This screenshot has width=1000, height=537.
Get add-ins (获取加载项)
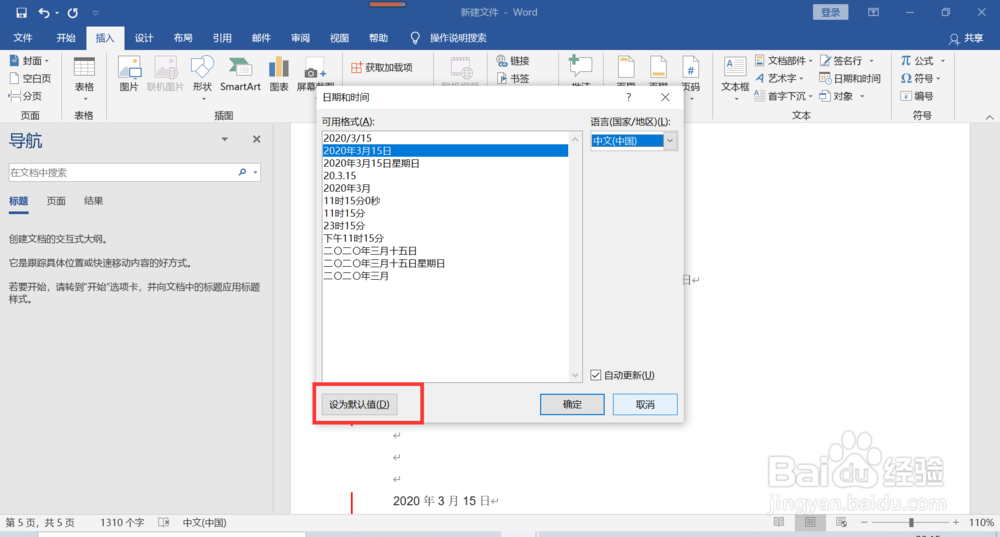pos(382,67)
